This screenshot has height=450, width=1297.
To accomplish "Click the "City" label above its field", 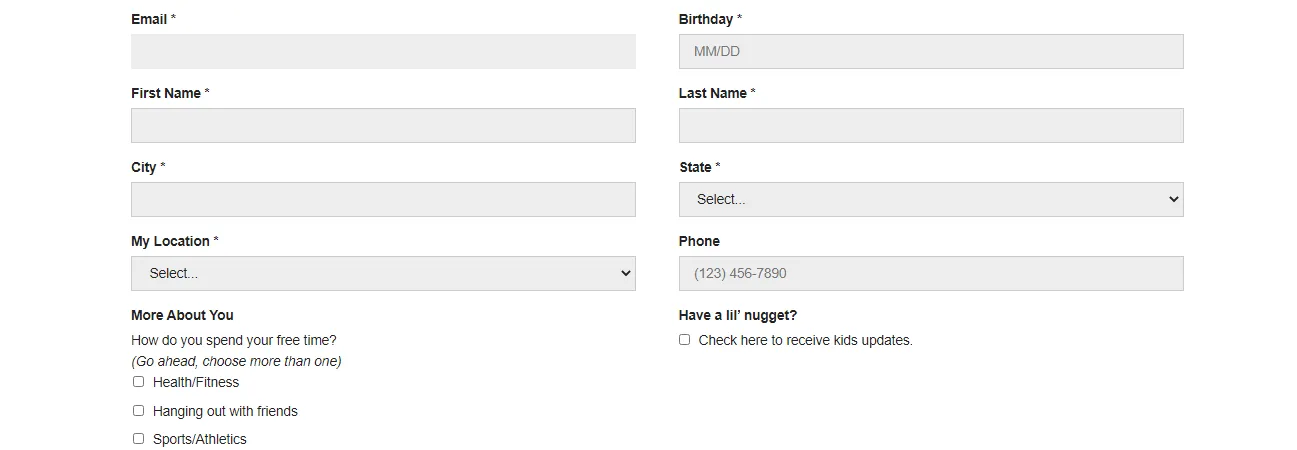I will (144, 167).
